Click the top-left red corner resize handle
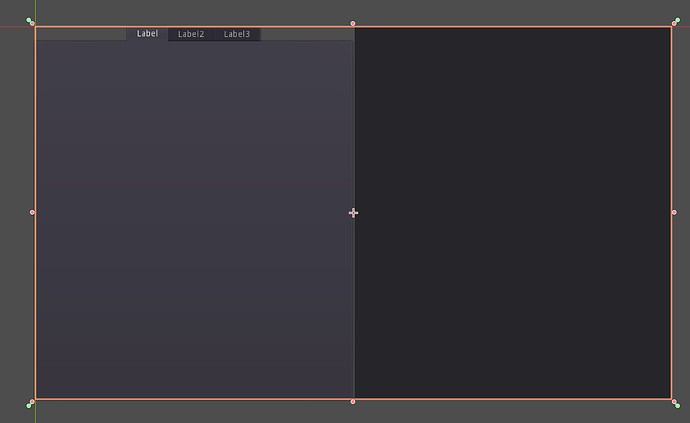 32,23
